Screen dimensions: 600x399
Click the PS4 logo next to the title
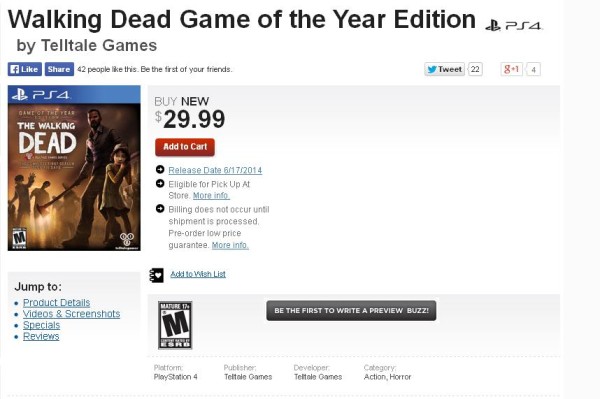[514, 26]
